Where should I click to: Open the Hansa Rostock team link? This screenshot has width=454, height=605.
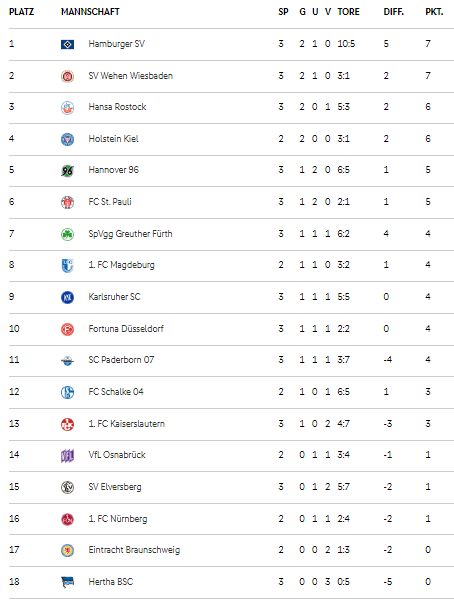[117, 107]
